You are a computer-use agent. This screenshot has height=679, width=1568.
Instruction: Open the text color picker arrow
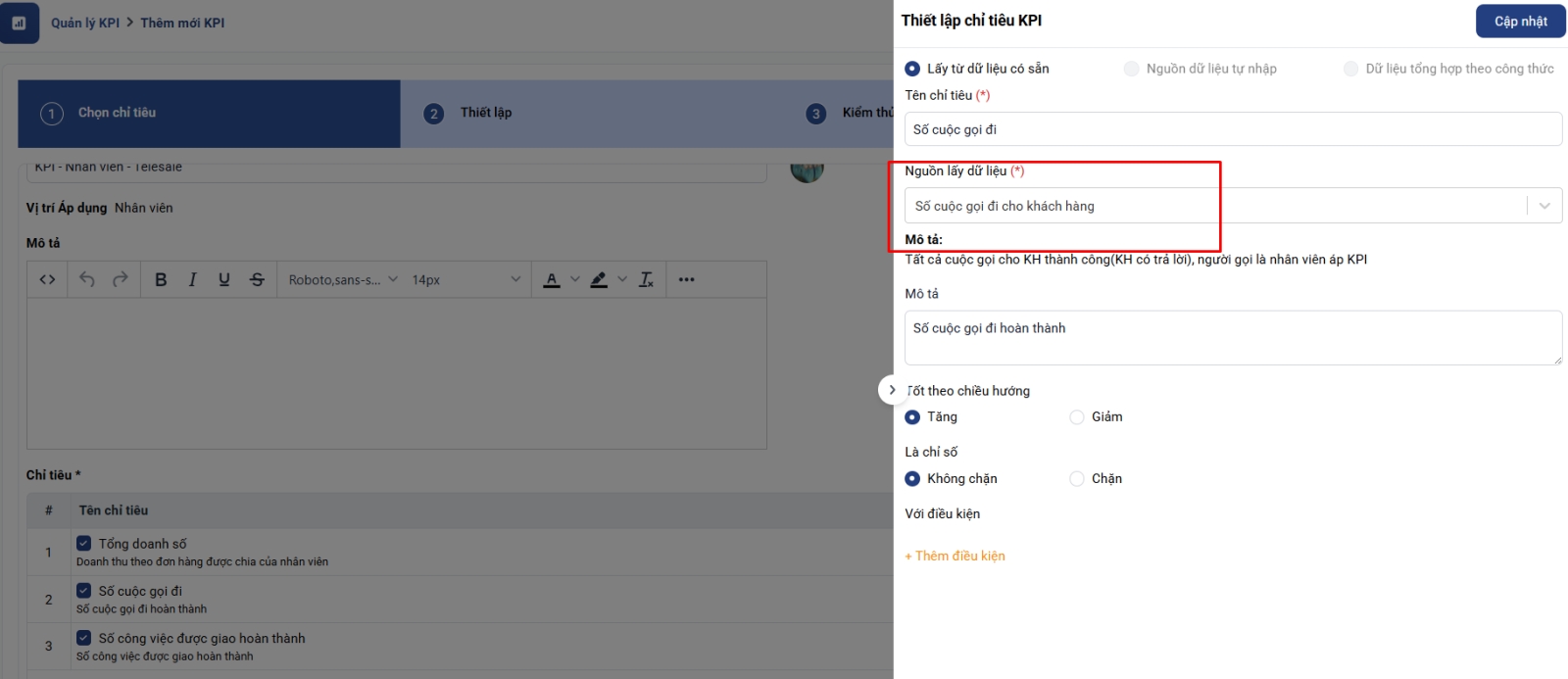(575, 280)
